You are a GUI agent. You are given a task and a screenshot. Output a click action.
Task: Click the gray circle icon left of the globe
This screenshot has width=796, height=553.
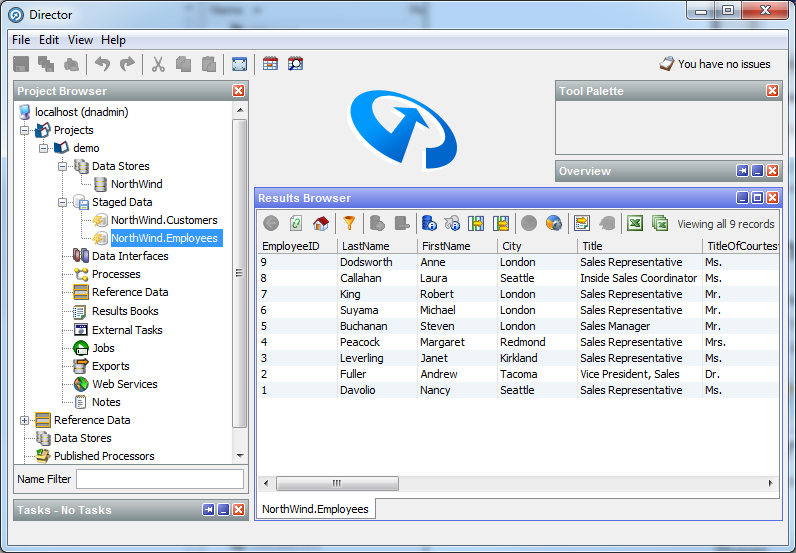coord(529,223)
